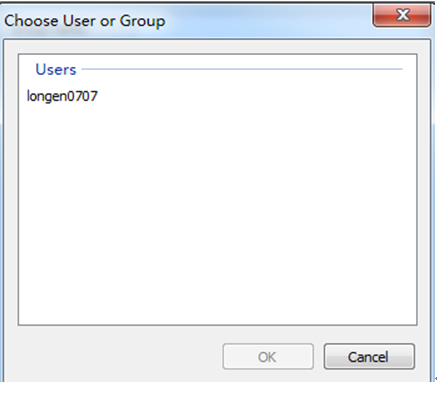This screenshot has height=397, width=437.
Task: Click the gray area left of OK
Action: (x=113, y=357)
